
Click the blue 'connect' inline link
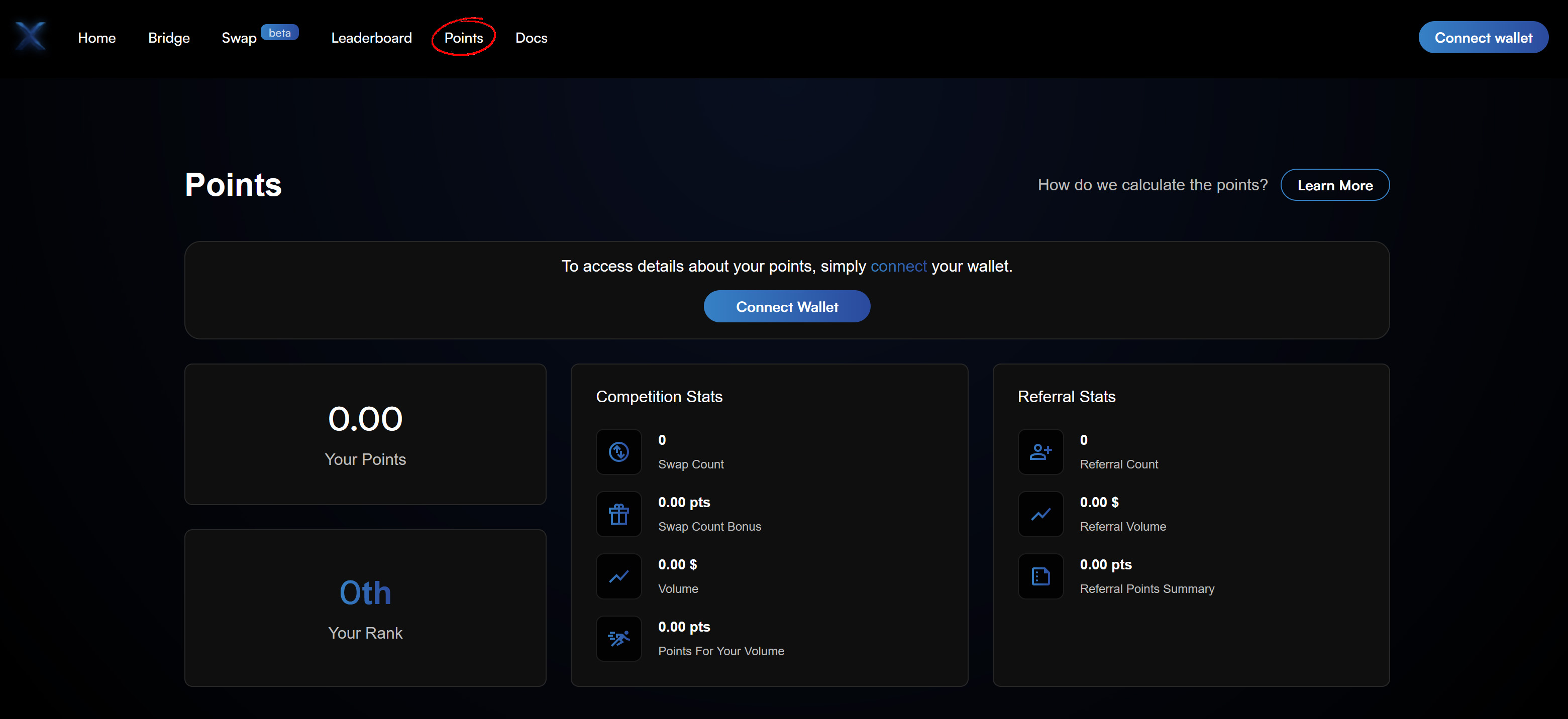tap(898, 267)
